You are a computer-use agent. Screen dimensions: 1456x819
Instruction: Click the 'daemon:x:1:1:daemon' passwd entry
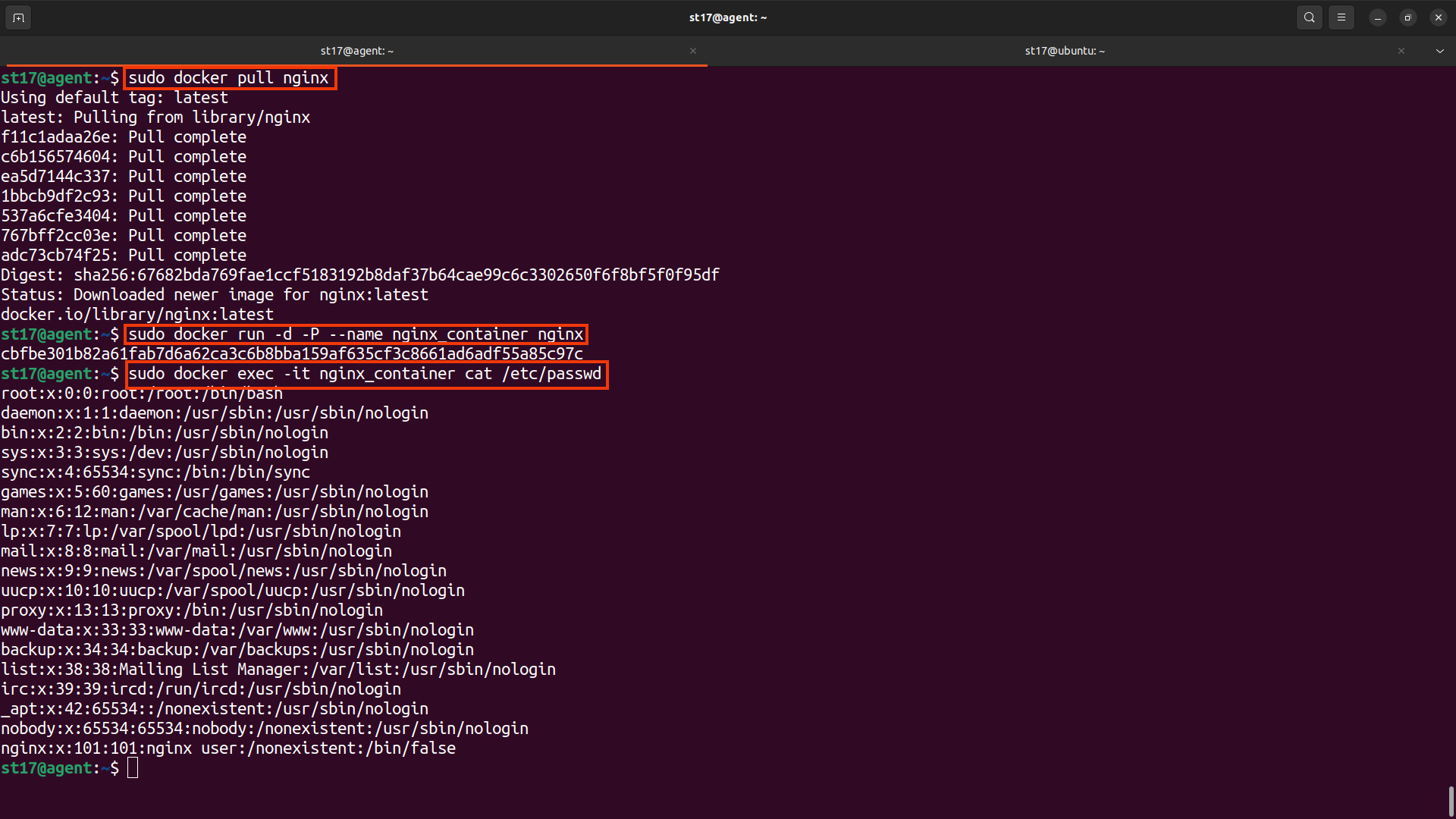coord(215,413)
